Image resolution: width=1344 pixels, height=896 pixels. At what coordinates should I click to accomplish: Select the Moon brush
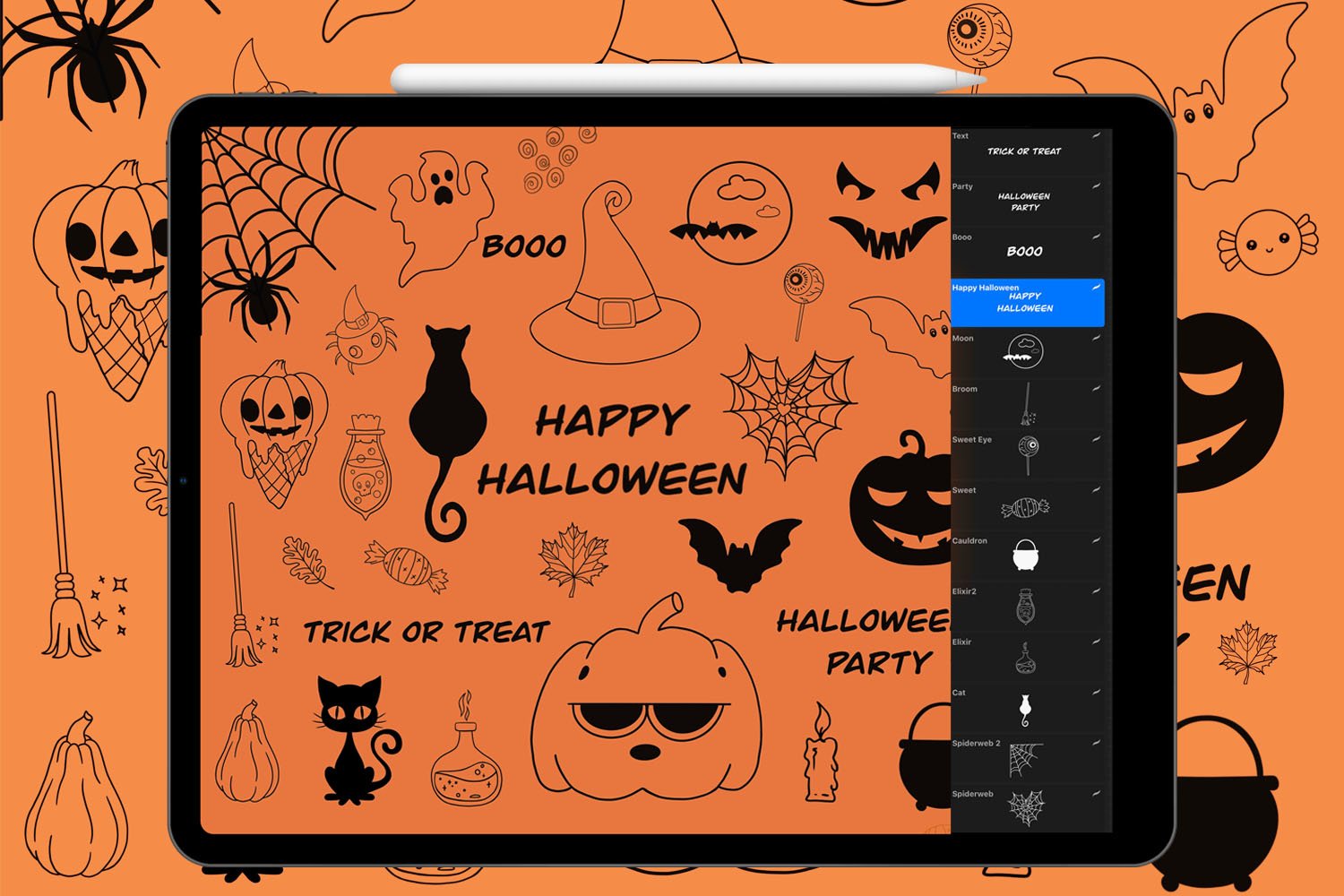click(1026, 352)
